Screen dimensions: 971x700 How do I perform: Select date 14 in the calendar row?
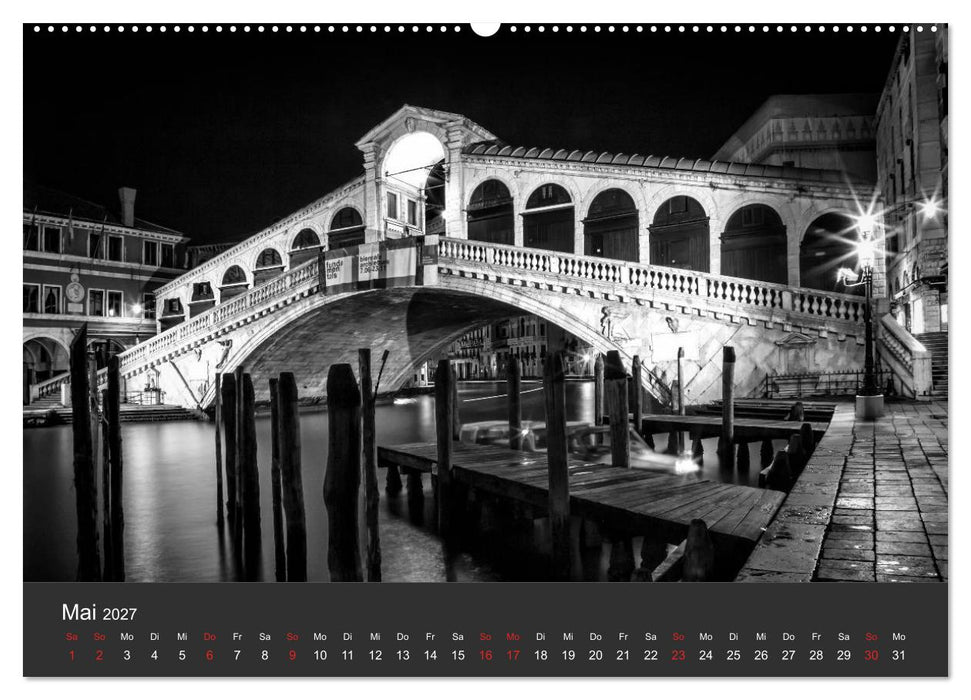430,655
